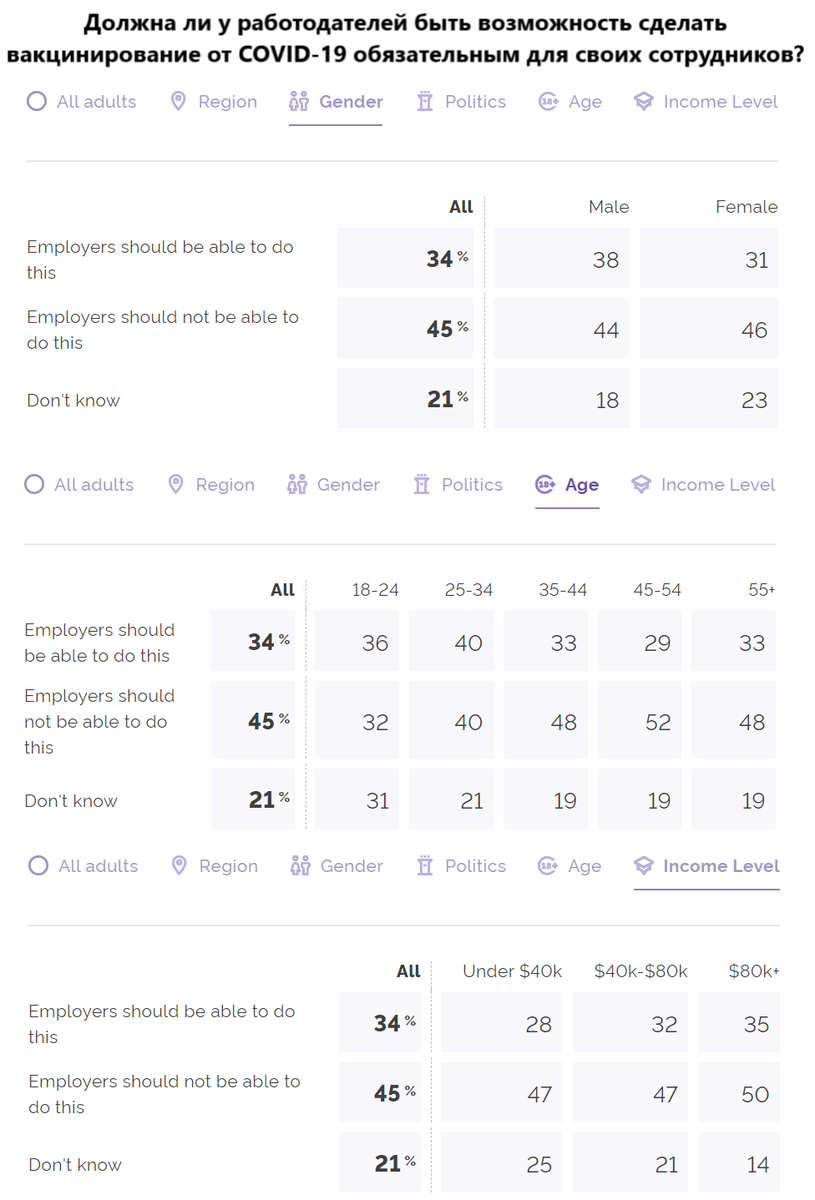Select the Region location pin icon in the top filter row
815x1200 pixels.
pos(179,101)
